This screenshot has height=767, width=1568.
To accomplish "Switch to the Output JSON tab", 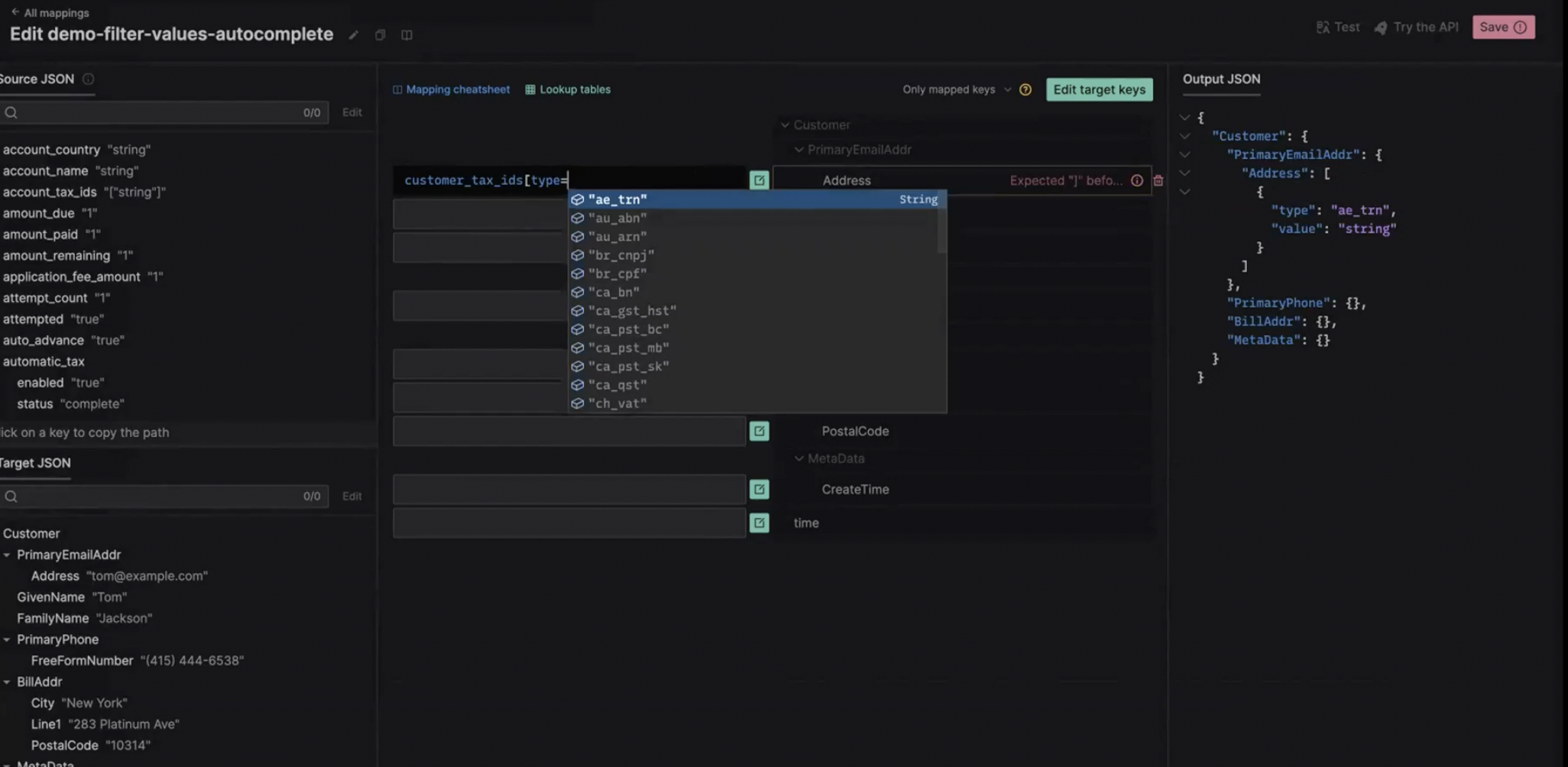I will (x=1221, y=79).
